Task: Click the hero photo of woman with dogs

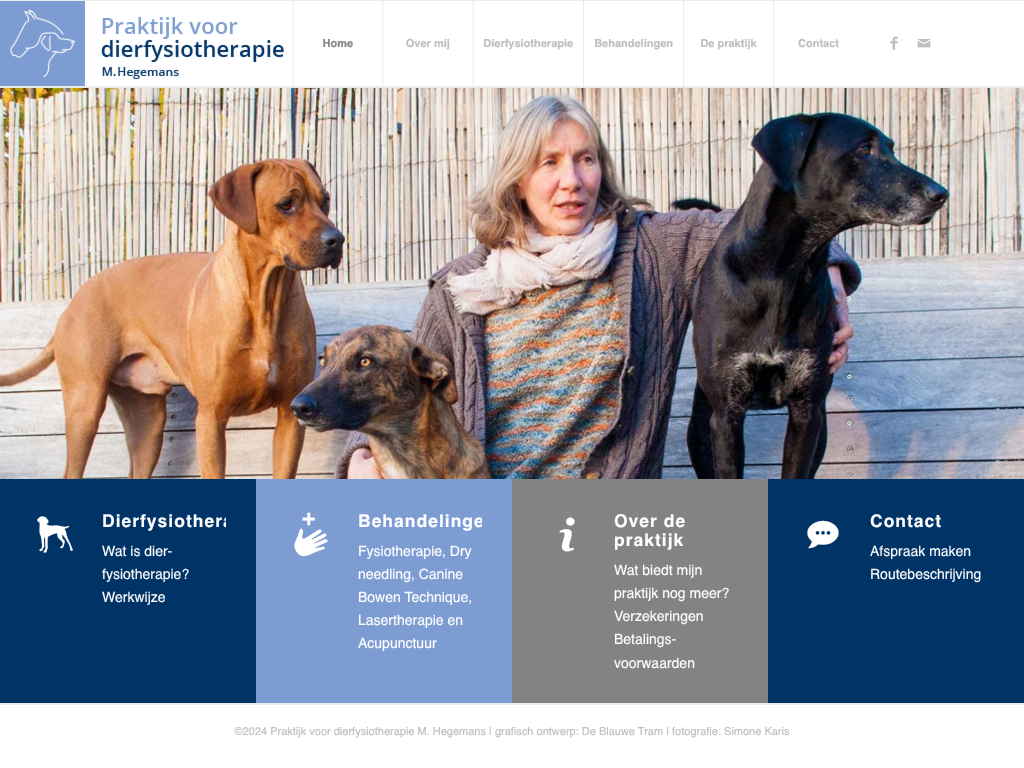Action: click(512, 283)
